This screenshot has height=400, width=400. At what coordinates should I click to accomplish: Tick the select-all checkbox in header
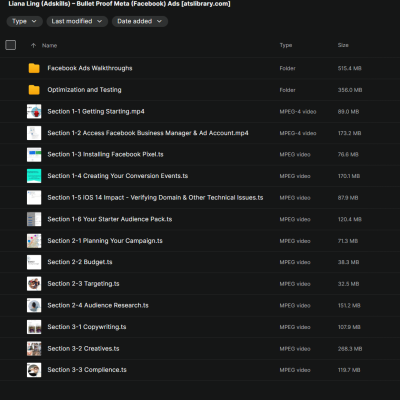(x=11, y=45)
